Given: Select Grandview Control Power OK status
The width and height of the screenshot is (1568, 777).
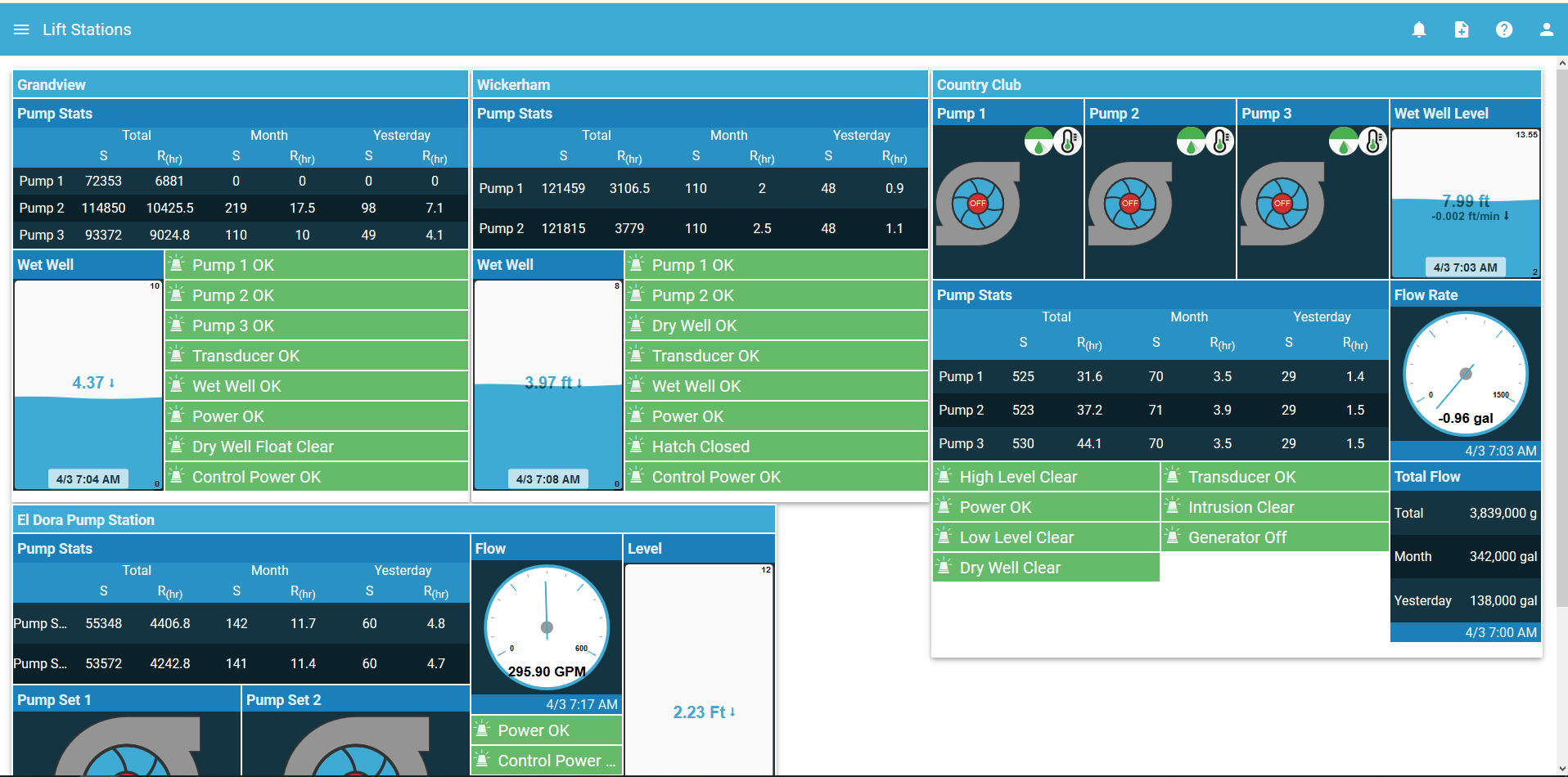Looking at the screenshot, I should click(317, 477).
